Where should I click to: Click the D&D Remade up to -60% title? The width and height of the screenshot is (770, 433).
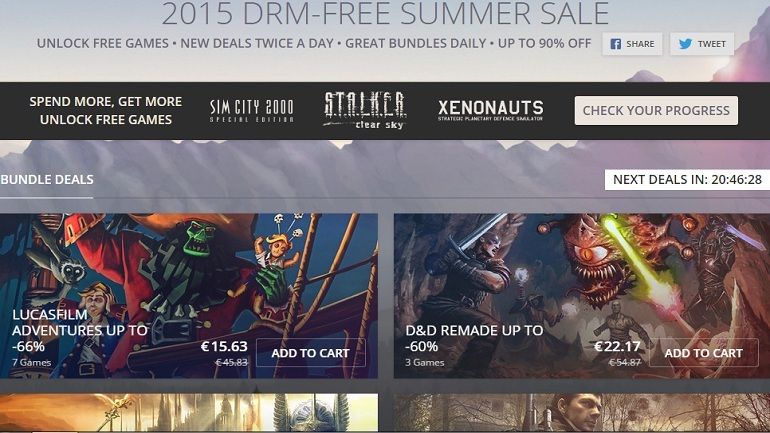click(x=474, y=338)
